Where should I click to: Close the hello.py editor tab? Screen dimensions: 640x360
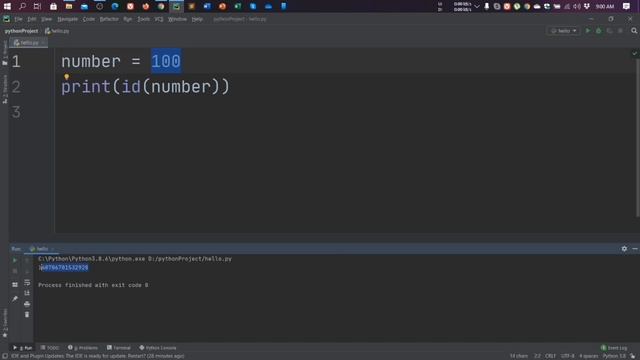tap(43, 43)
